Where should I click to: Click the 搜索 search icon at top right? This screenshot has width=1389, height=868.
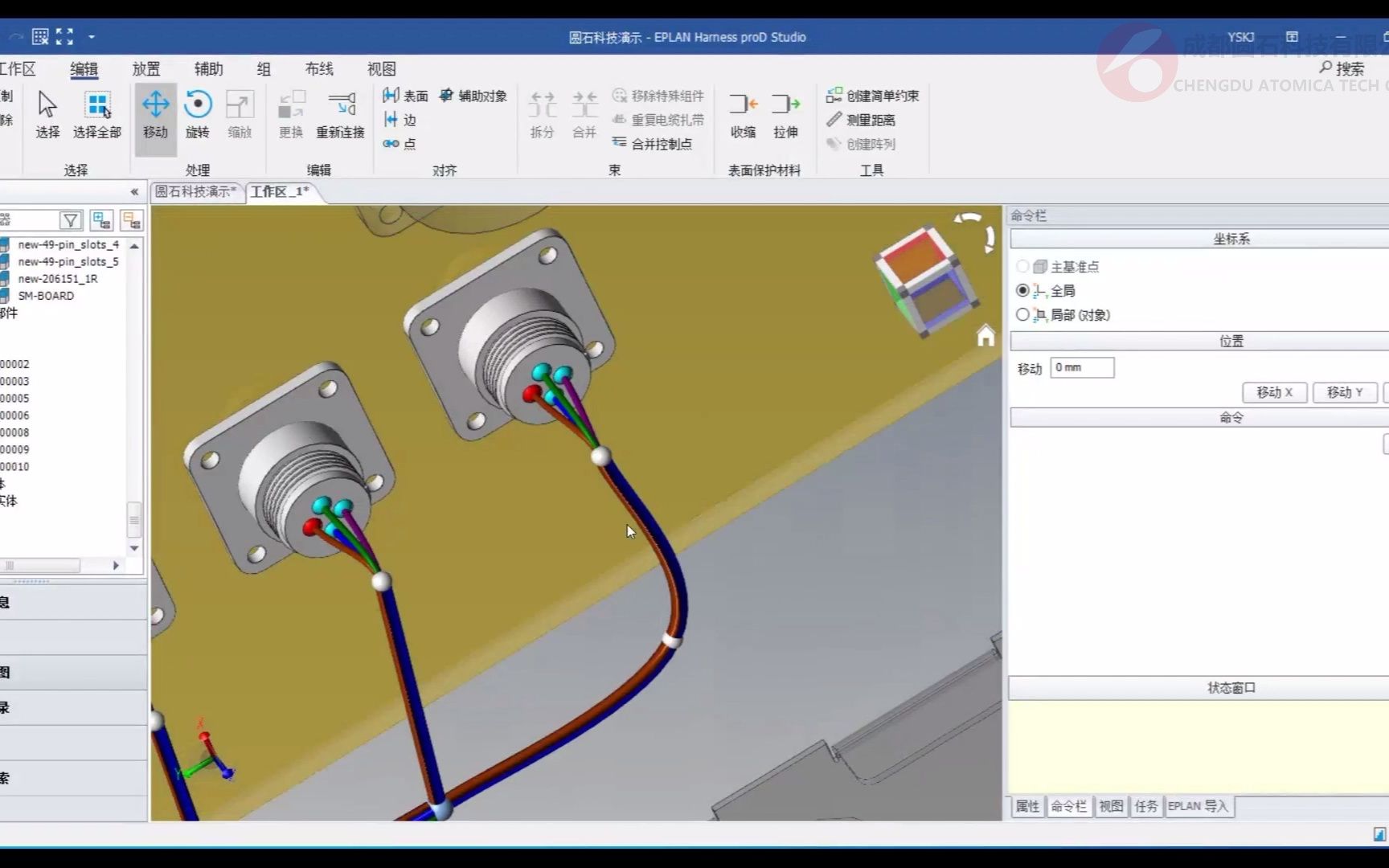point(1325,68)
